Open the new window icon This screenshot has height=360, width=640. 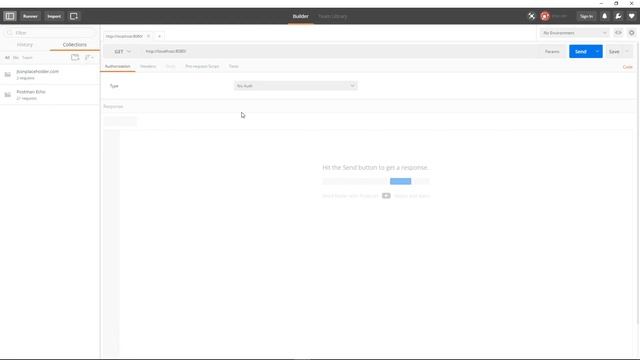coord(74,16)
